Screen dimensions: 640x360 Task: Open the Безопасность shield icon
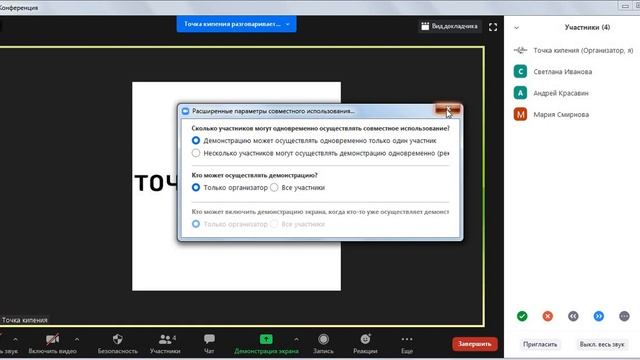click(x=118, y=339)
